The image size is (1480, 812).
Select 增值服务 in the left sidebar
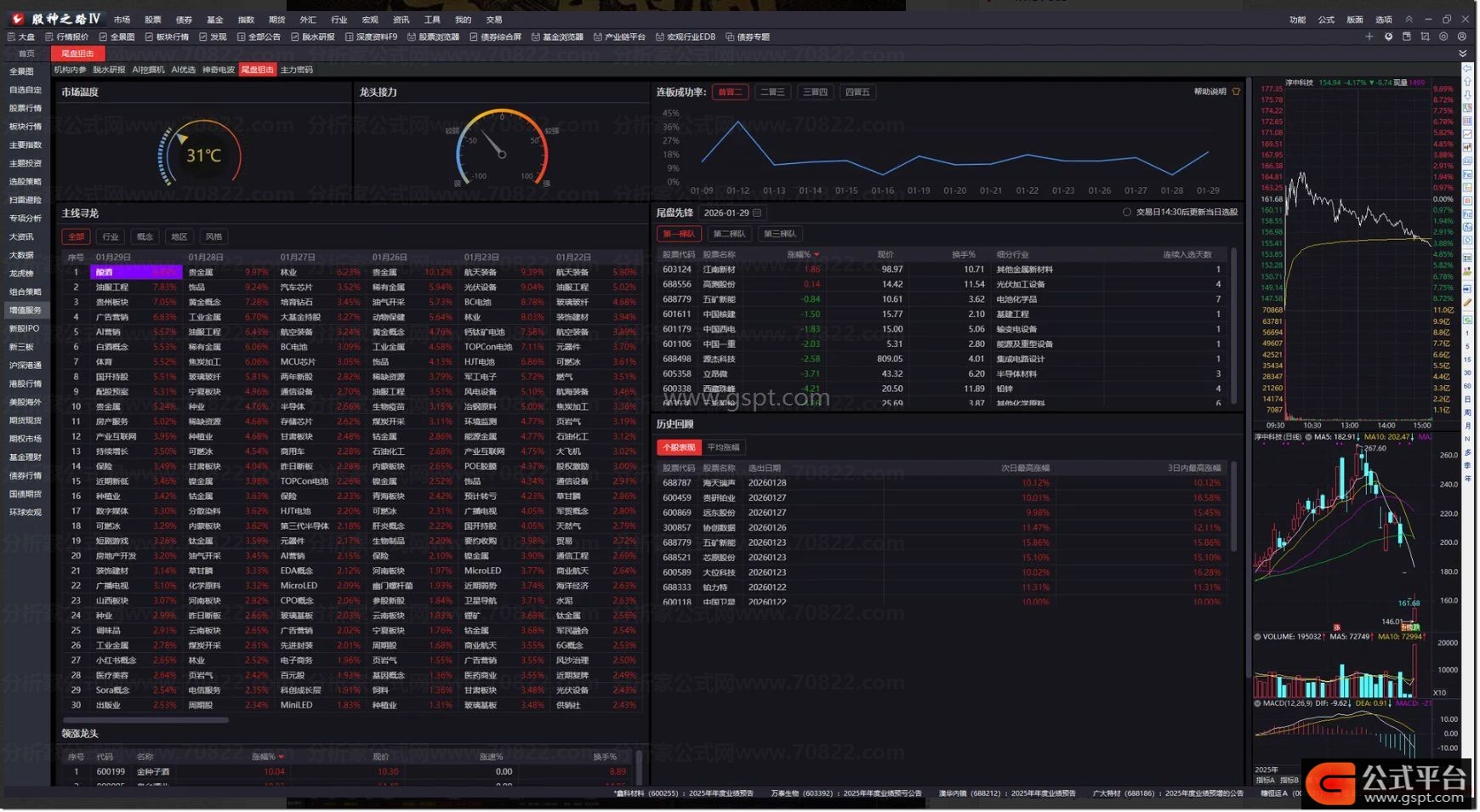tap(26, 310)
